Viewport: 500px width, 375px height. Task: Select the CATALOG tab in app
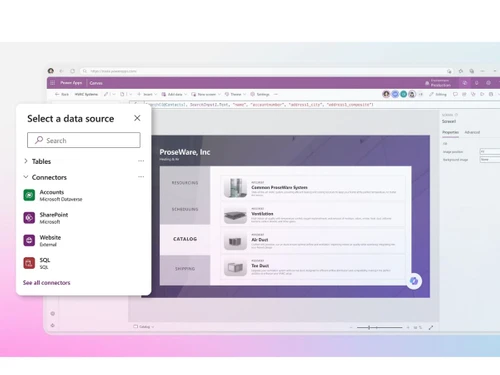click(185, 239)
